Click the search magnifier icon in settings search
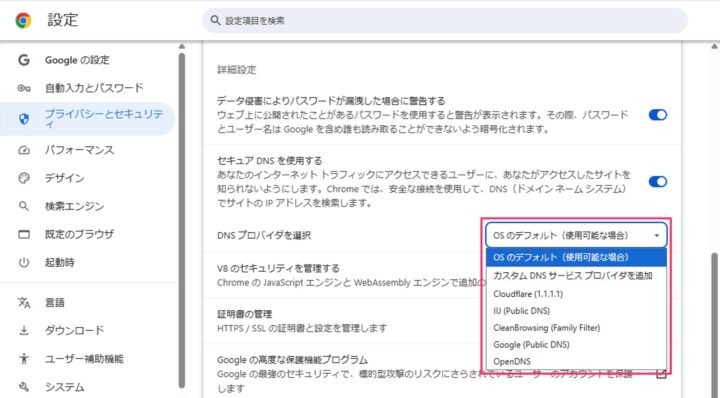The width and height of the screenshot is (720, 398). [x=215, y=20]
